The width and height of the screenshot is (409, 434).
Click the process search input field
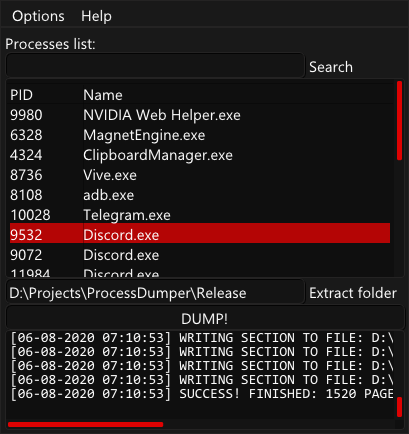(155, 66)
